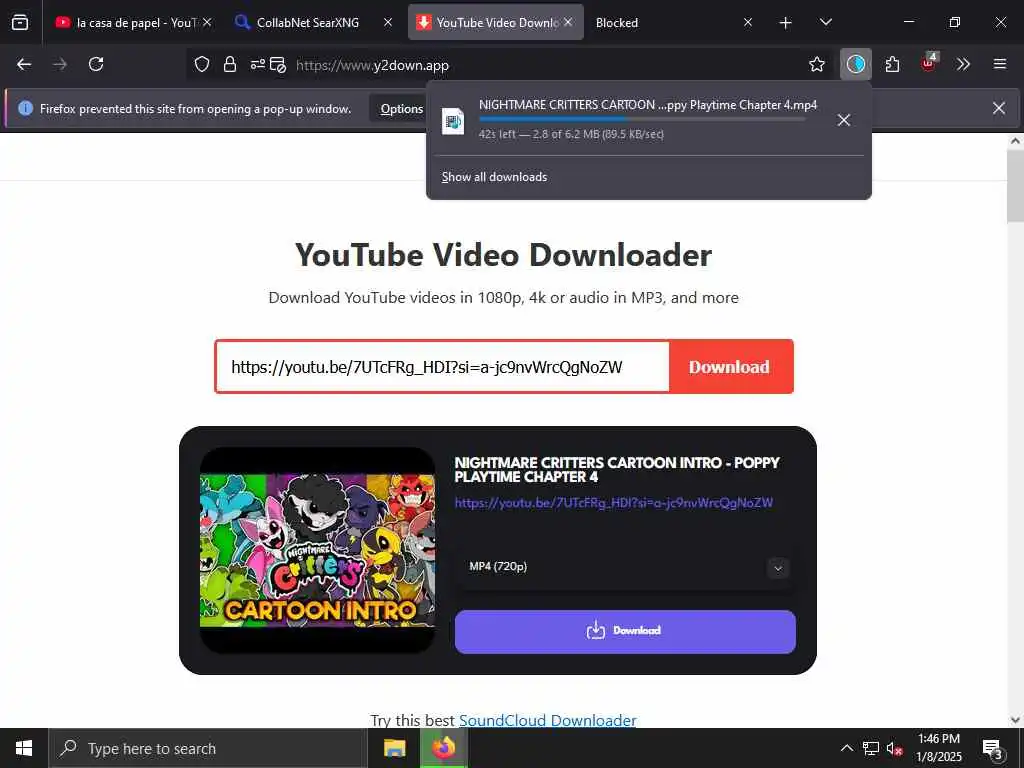1024x768 pixels.
Task: Open the tracking protection shield icon
Action: [202, 64]
